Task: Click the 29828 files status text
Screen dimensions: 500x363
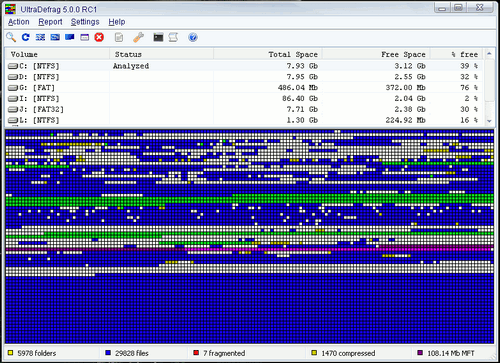Action: click(x=132, y=353)
